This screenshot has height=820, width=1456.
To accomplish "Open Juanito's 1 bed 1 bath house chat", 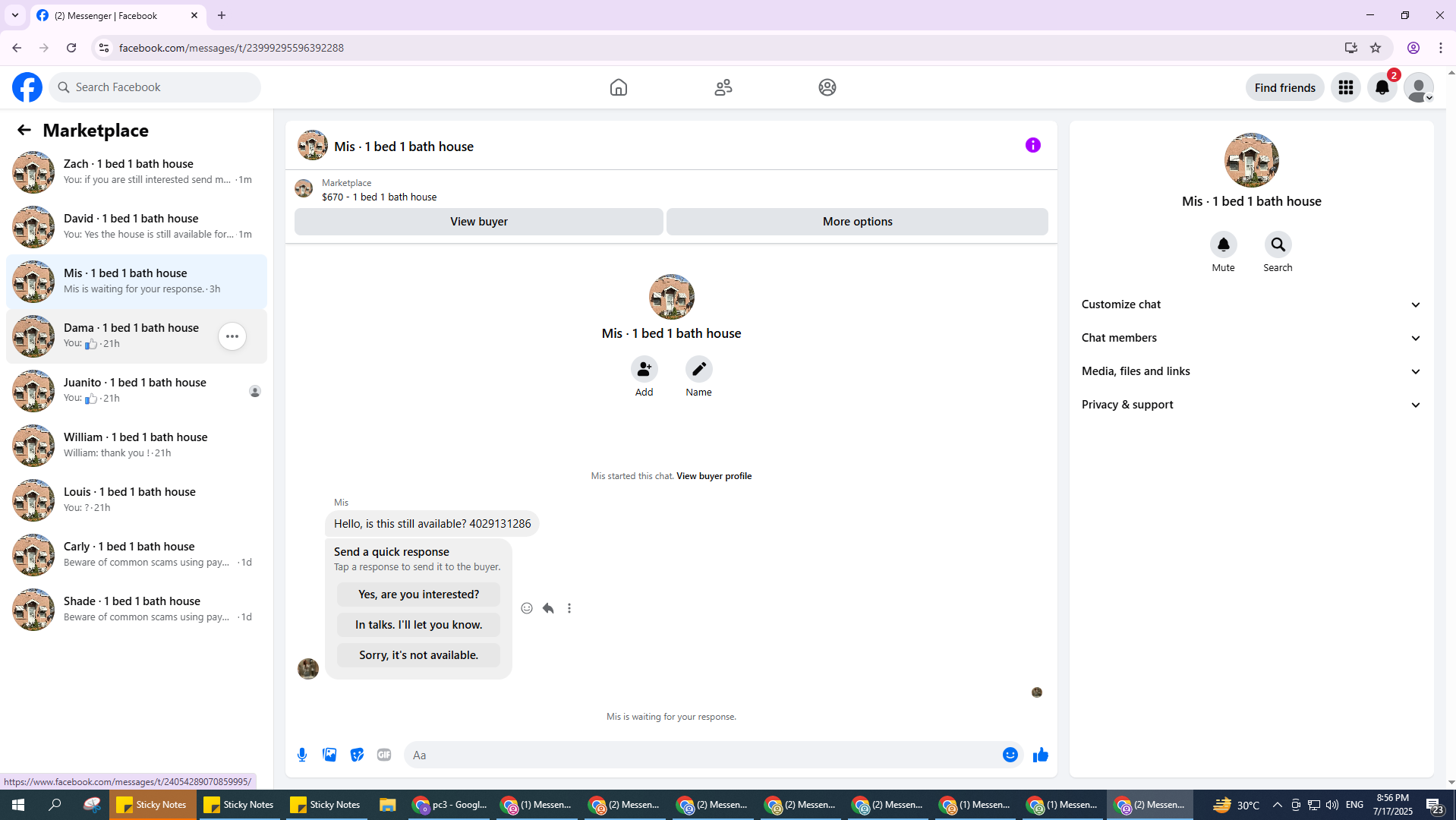I will pos(137,391).
